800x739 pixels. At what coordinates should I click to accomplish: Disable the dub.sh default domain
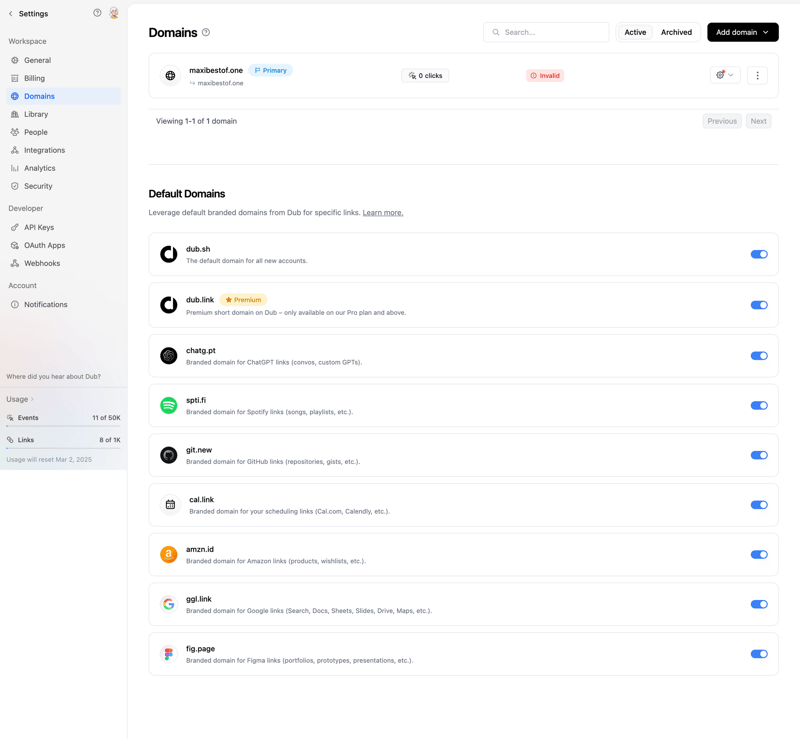click(x=759, y=255)
